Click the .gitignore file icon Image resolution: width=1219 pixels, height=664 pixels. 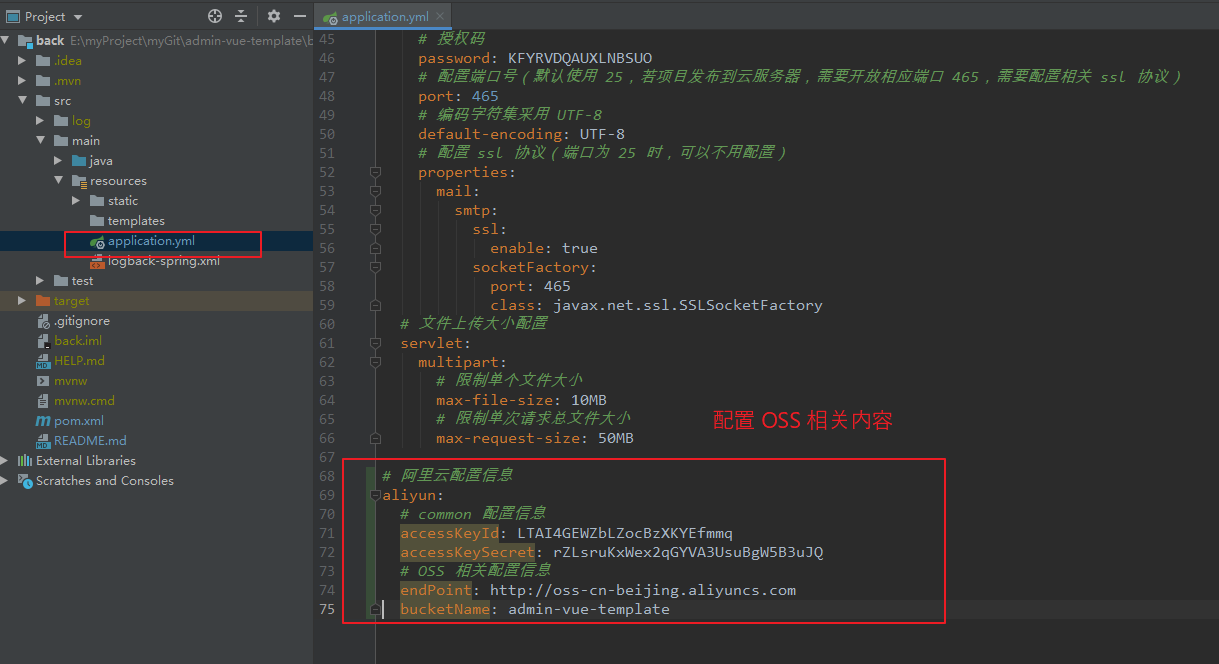43,321
